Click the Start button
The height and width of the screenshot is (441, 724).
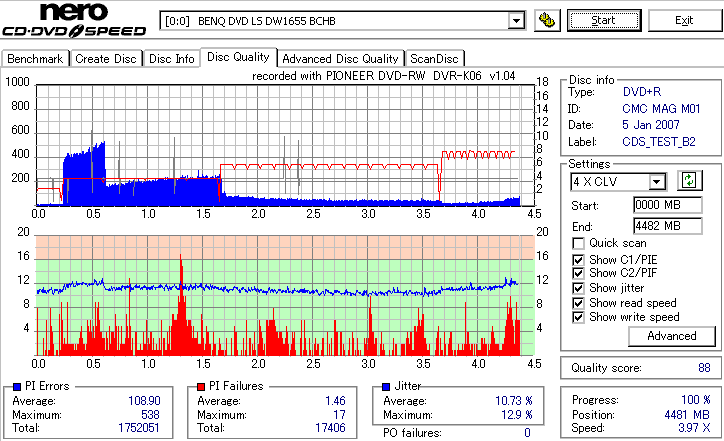pyautogui.click(x=604, y=20)
